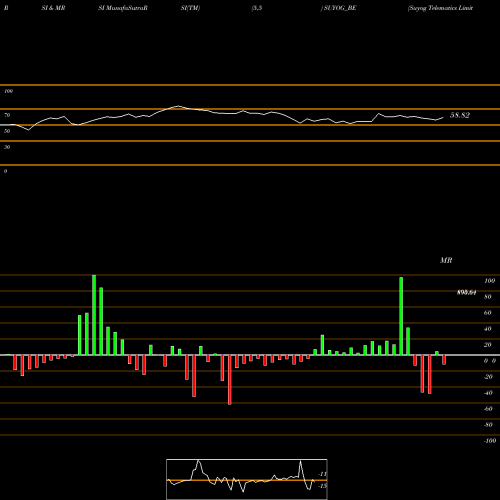Click the RSI axis label 30
Viewport: 500px width, 500px height.
(x=7, y=147)
